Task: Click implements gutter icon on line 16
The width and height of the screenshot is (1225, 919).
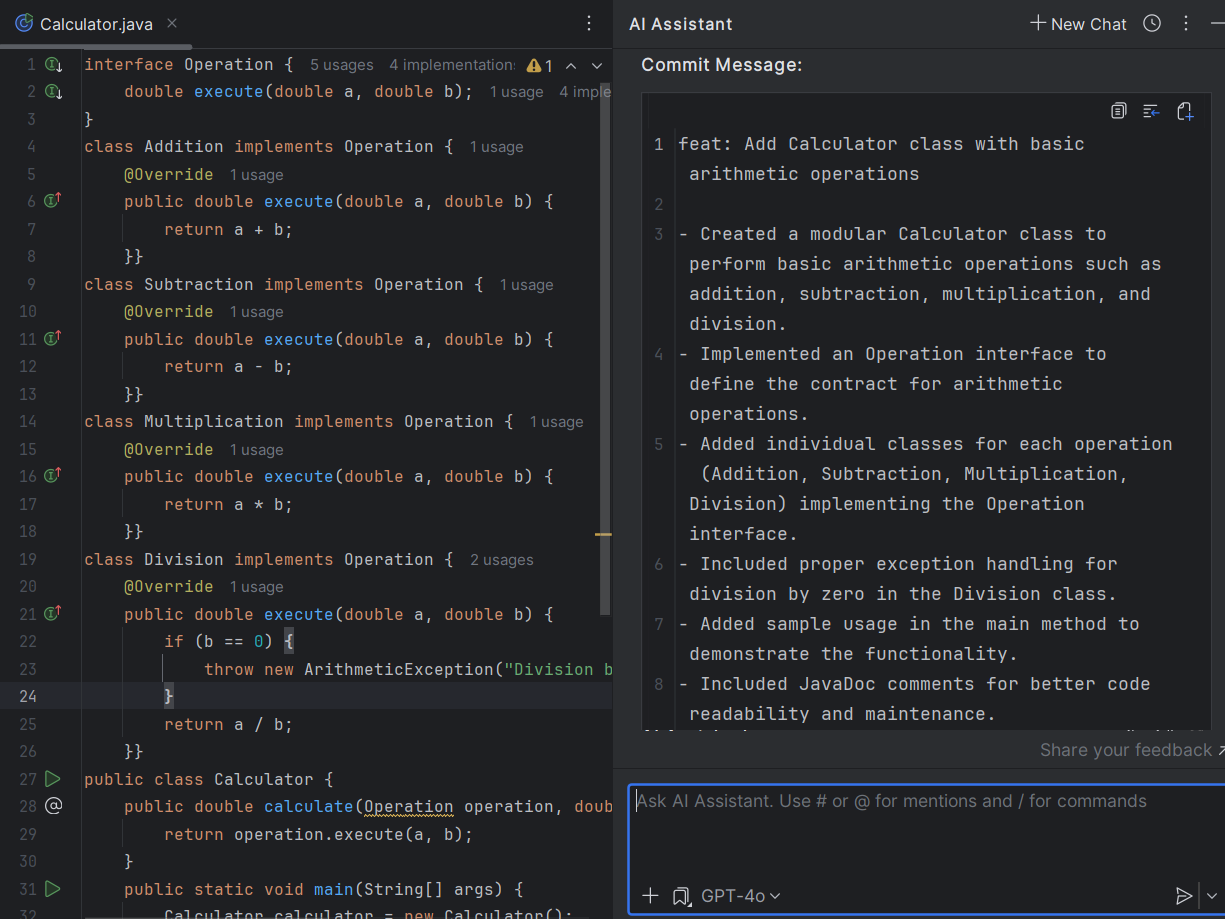Action: (x=54, y=476)
